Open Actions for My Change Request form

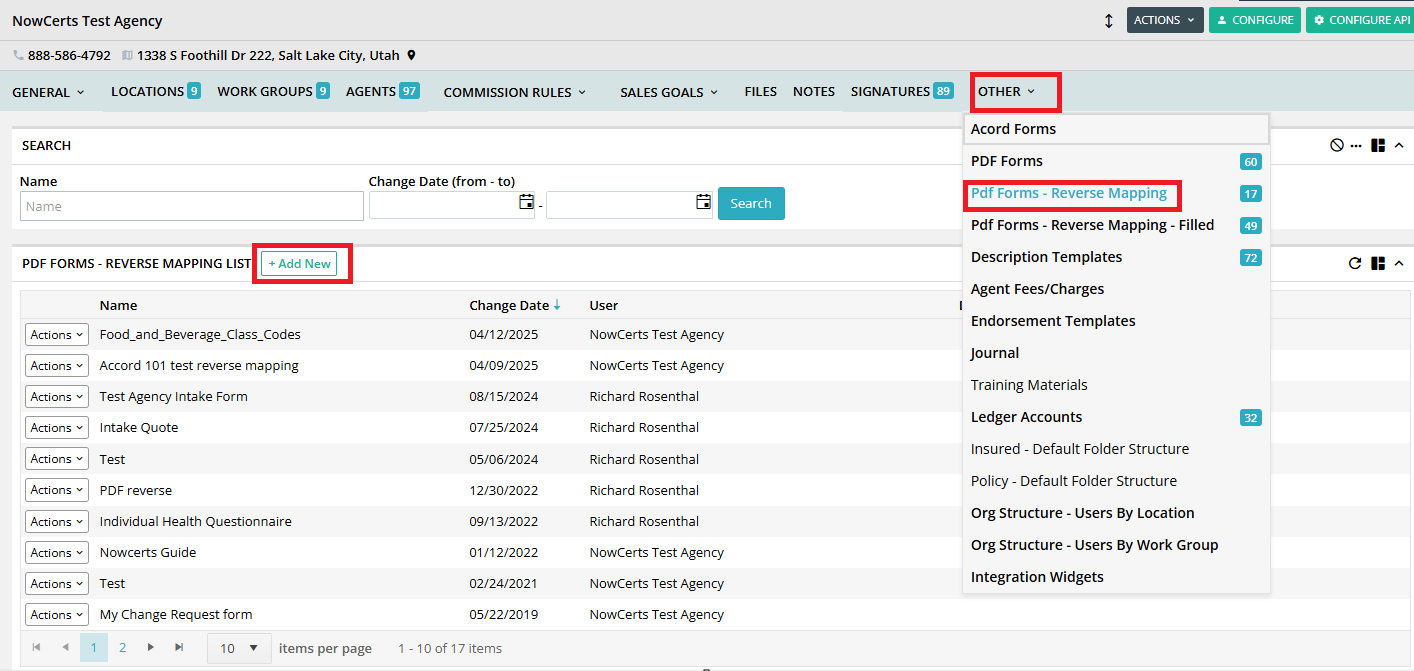57,615
